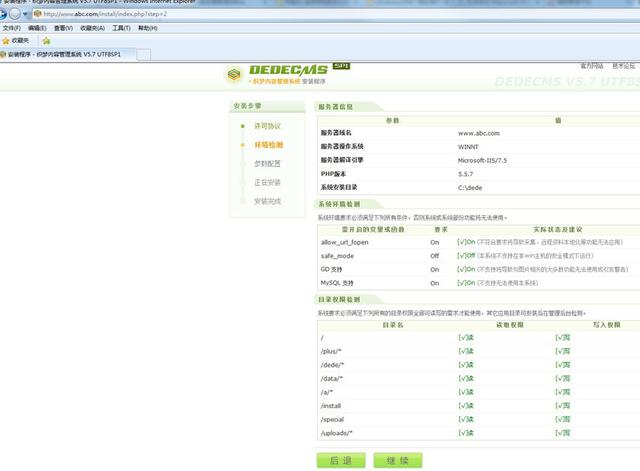Click the www.abc.com server domain value

pos(478,133)
